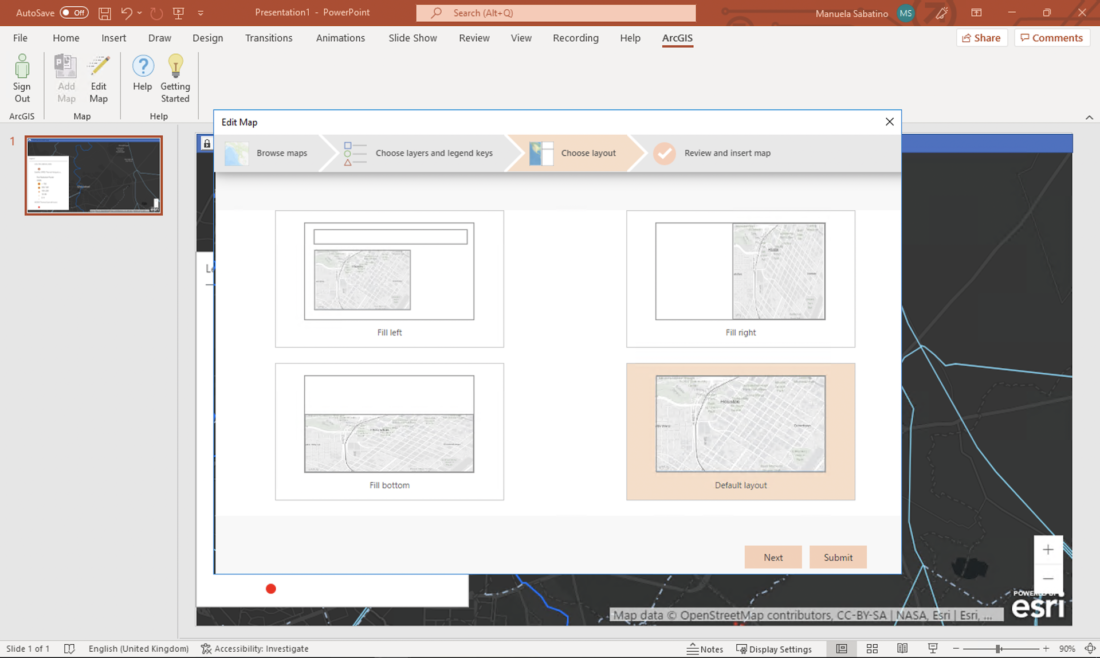Click the pen icon near account
This screenshot has width=1100, height=658.
[941, 13]
